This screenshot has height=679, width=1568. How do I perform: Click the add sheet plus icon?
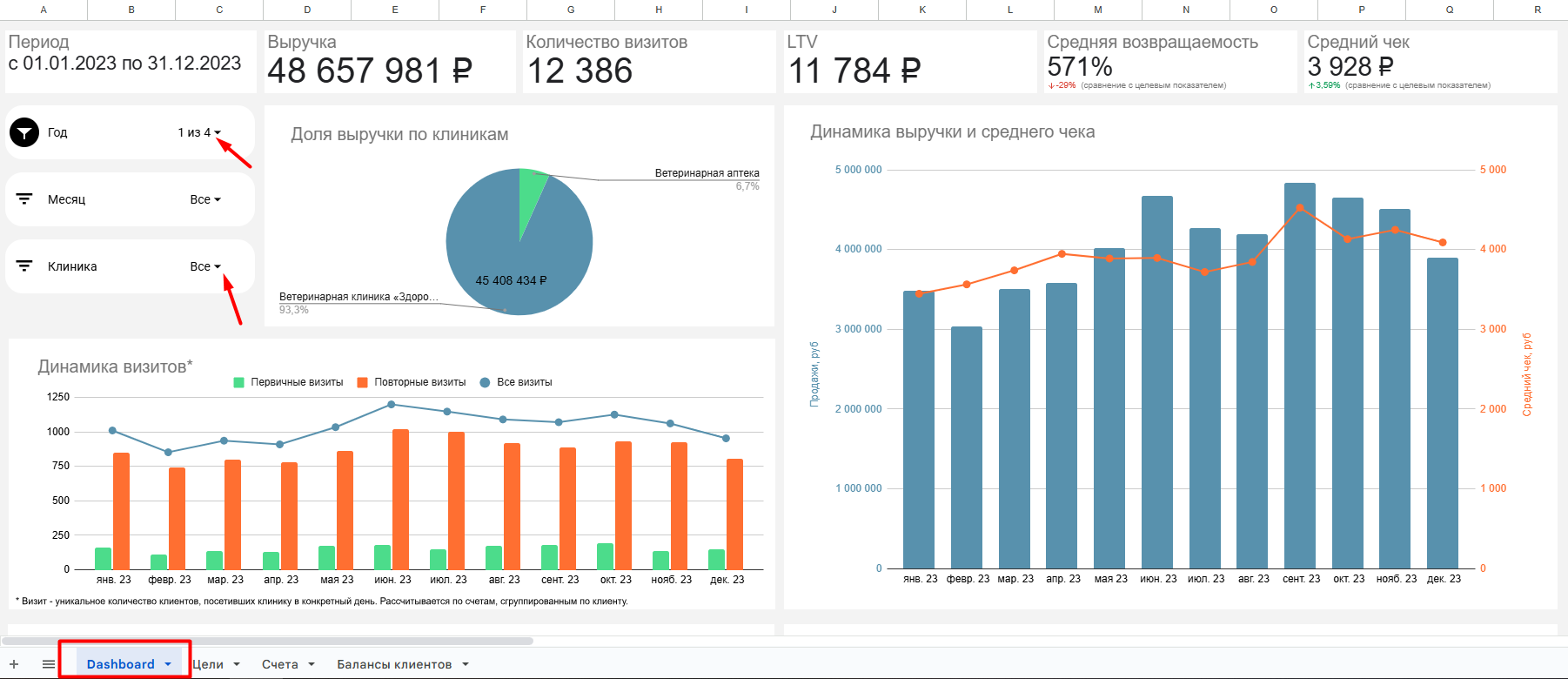[14, 664]
